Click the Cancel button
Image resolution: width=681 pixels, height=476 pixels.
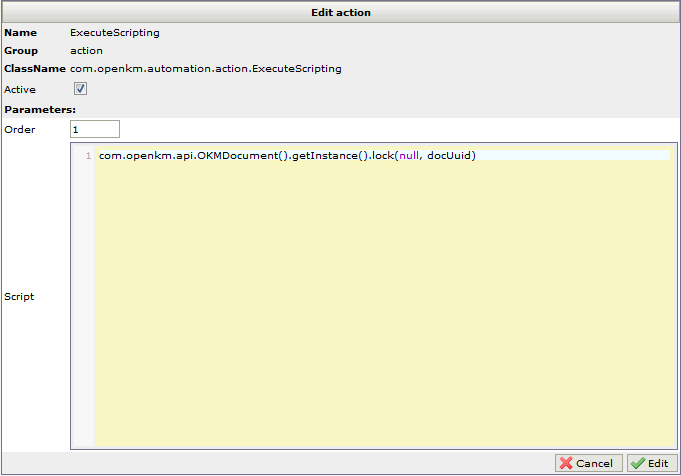click(588, 463)
